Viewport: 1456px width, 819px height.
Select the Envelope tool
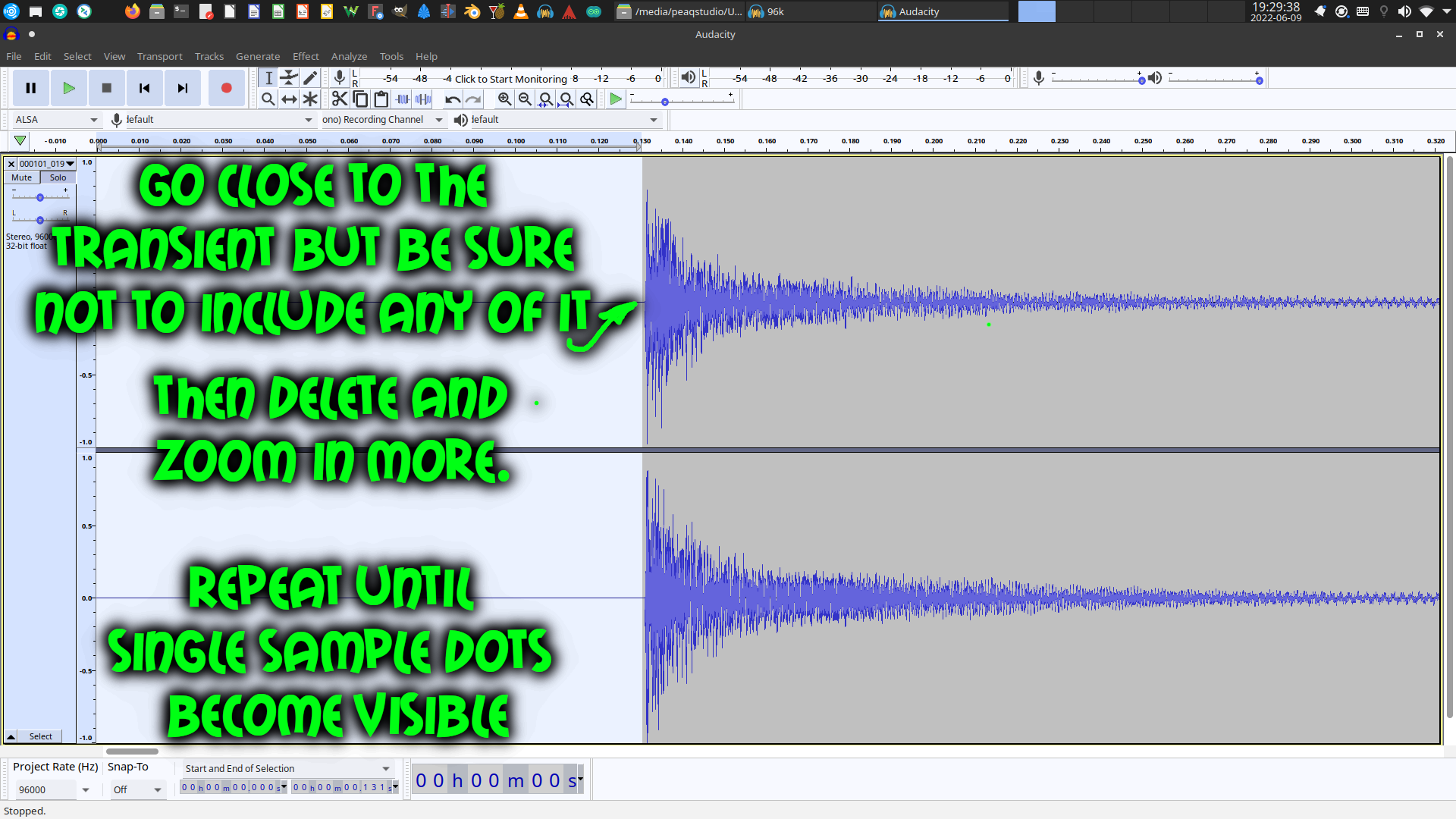tap(289, 78)
